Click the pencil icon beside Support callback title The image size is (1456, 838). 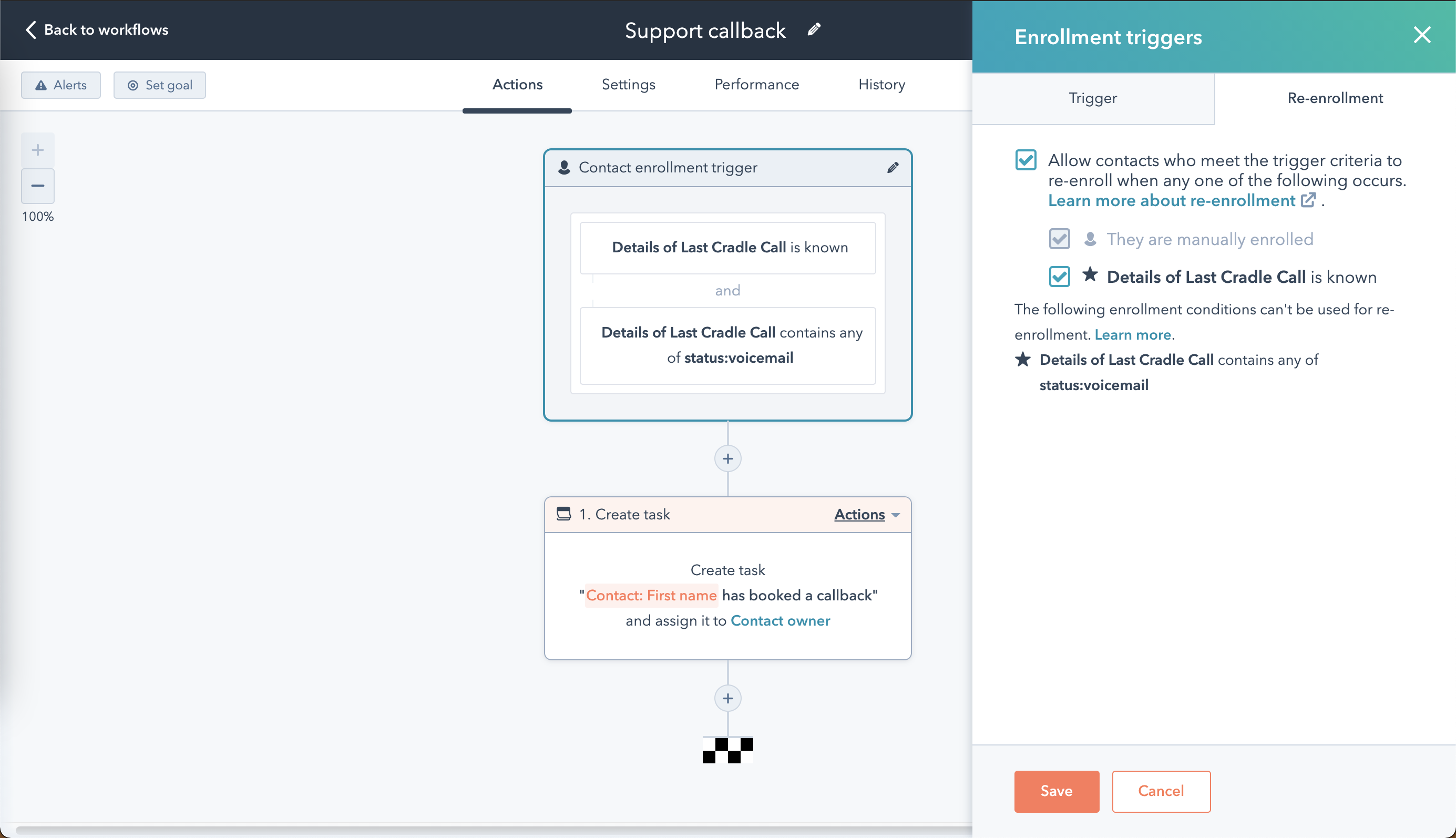coord(814,29)
